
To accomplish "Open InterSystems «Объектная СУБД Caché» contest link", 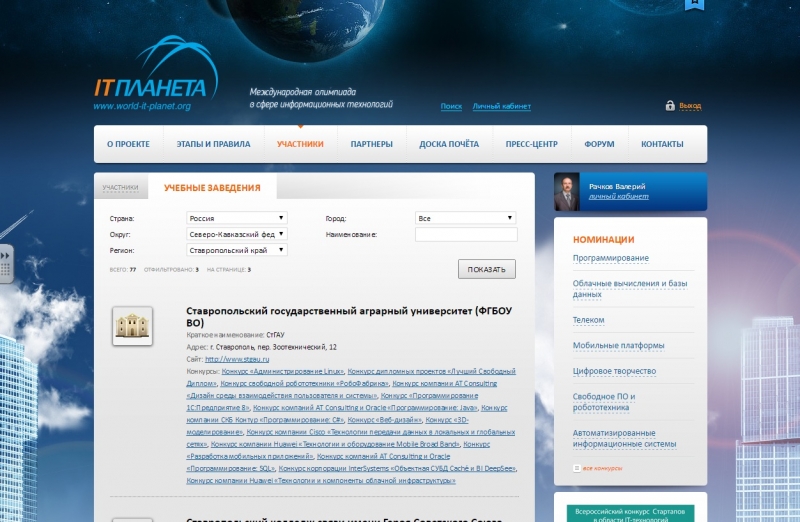I will [397, 468].
